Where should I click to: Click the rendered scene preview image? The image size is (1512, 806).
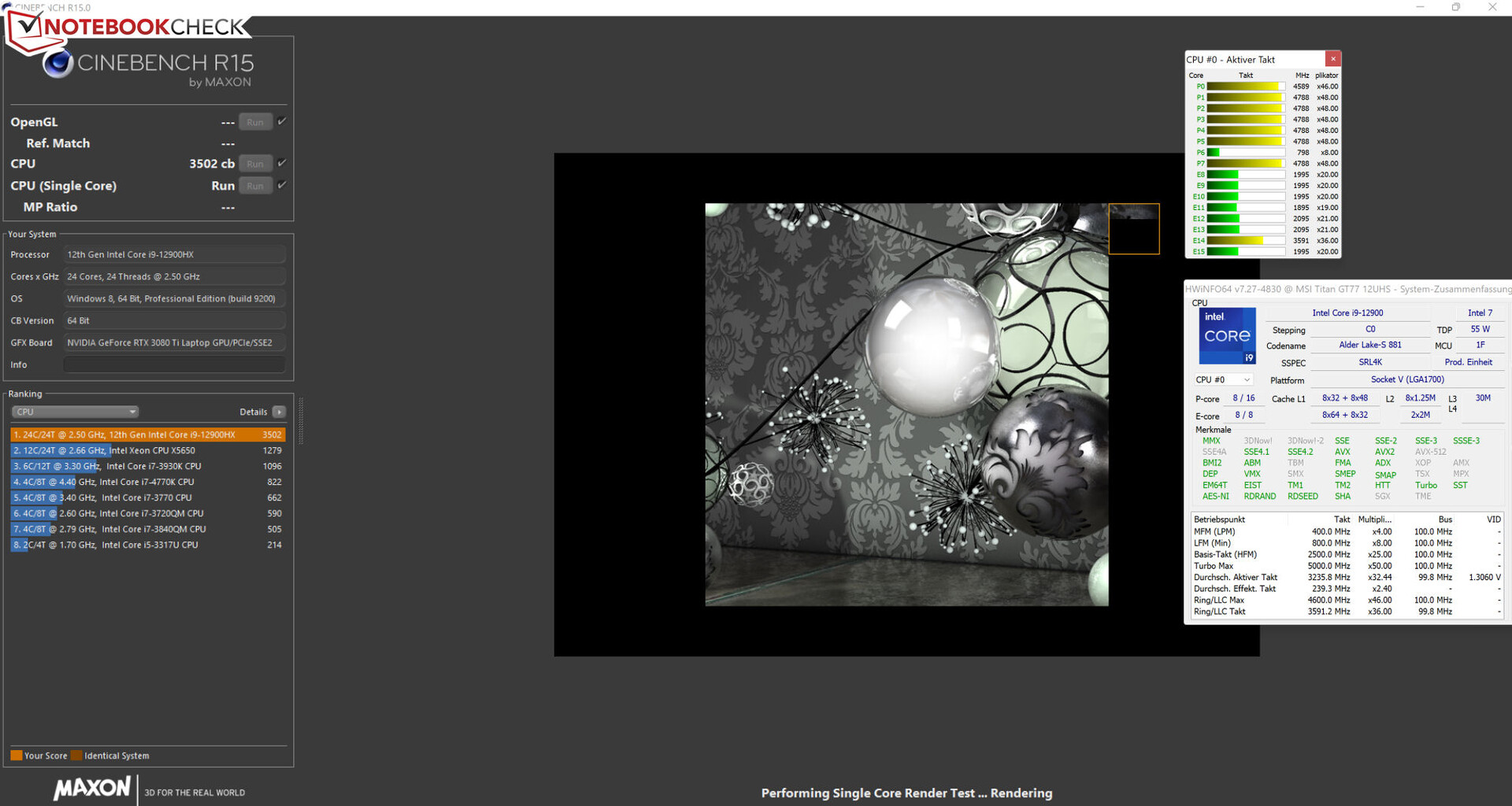pyautogui.click(x=906, y=405)
